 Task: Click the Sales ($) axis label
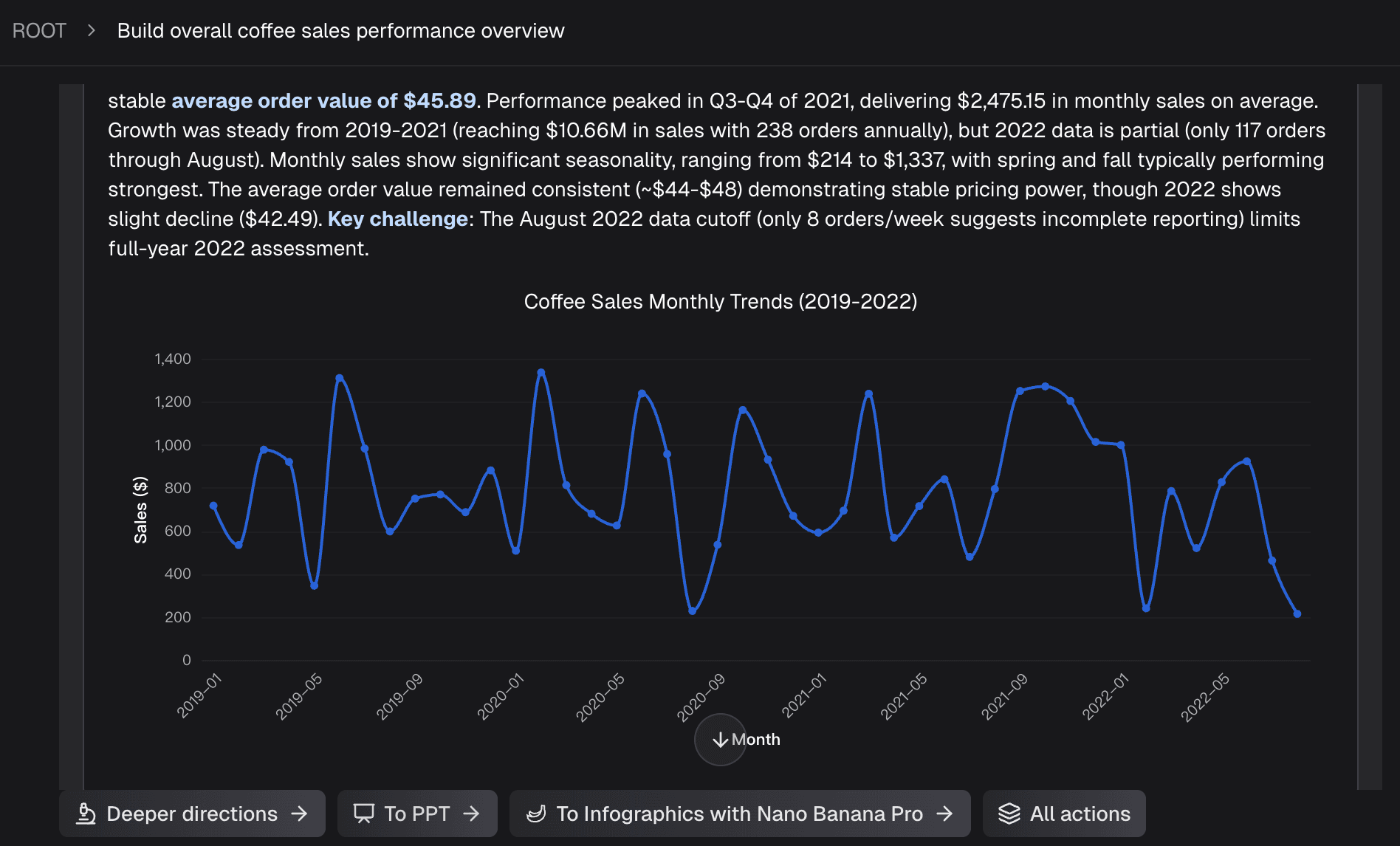coord(140,510)
